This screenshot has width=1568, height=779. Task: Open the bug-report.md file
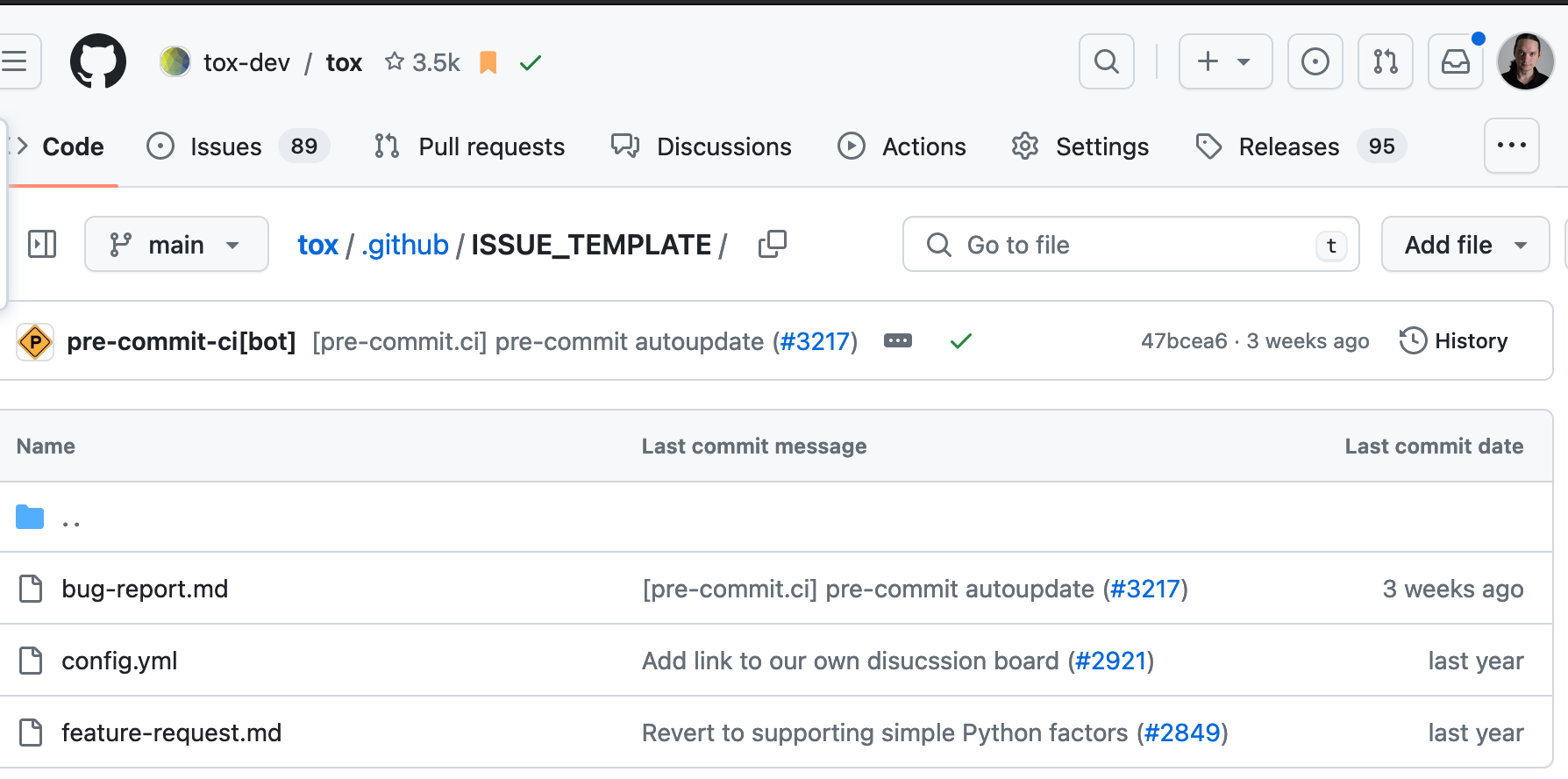(145, 589)
